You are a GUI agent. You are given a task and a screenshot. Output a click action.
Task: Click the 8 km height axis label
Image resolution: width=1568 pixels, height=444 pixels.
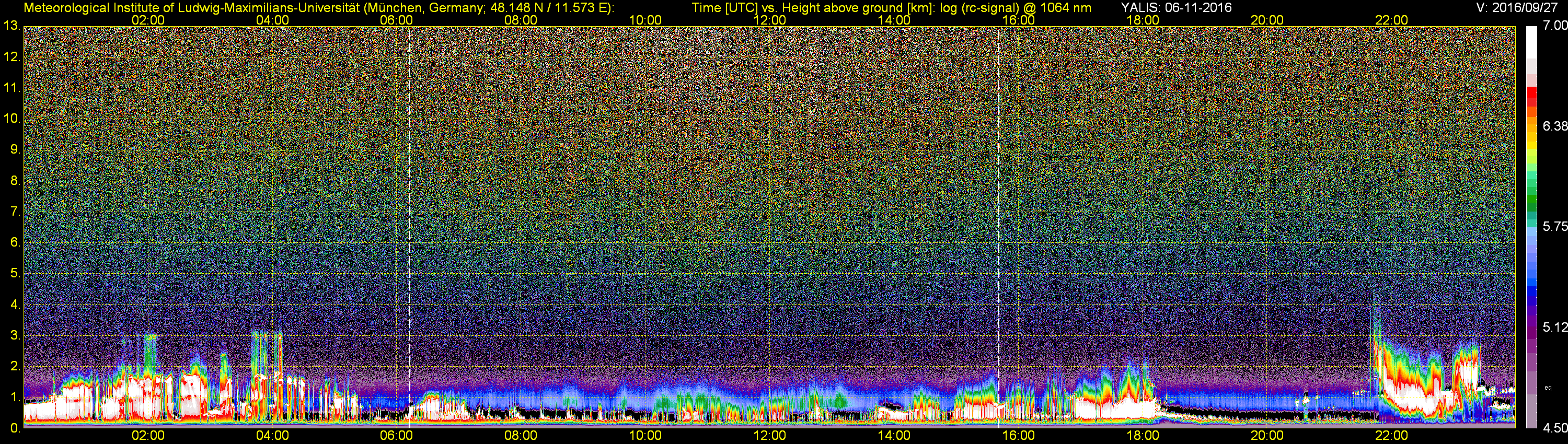pyautogui.click(x=15, y=181)
